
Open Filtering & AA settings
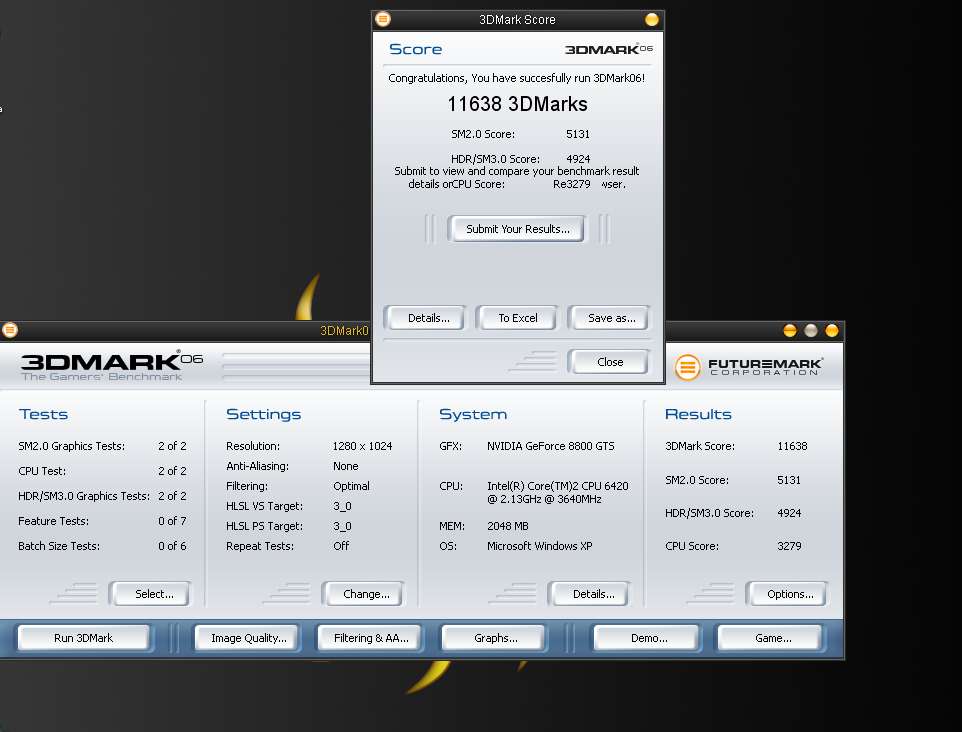tap(371, 638)
